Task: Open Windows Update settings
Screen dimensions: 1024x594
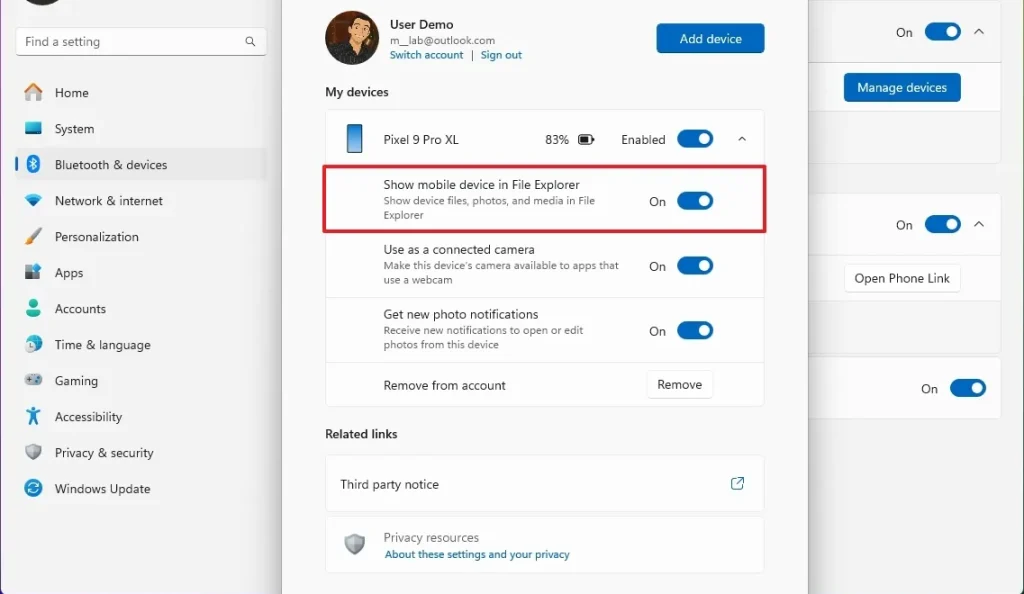Action: tap(141, 488)
